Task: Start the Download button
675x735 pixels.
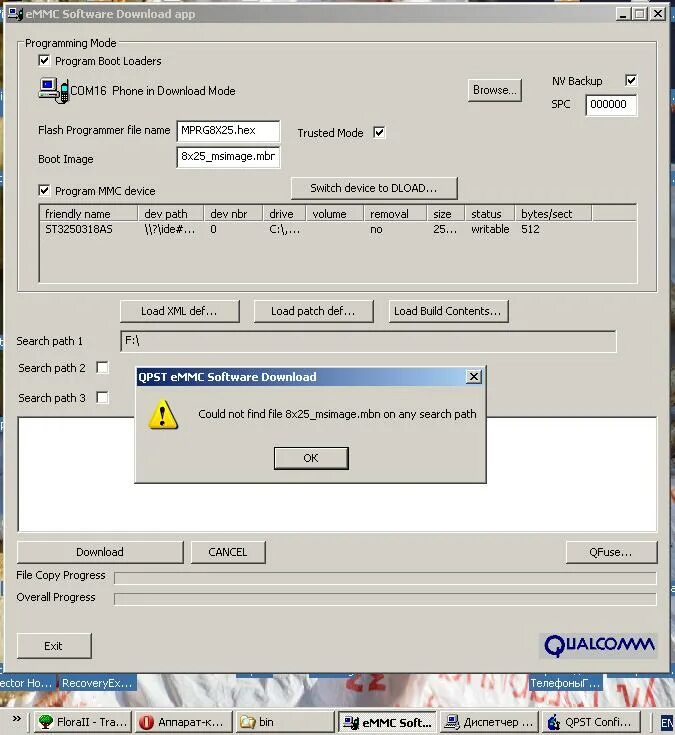Action: pyautogui.click(x=100, y=552)
